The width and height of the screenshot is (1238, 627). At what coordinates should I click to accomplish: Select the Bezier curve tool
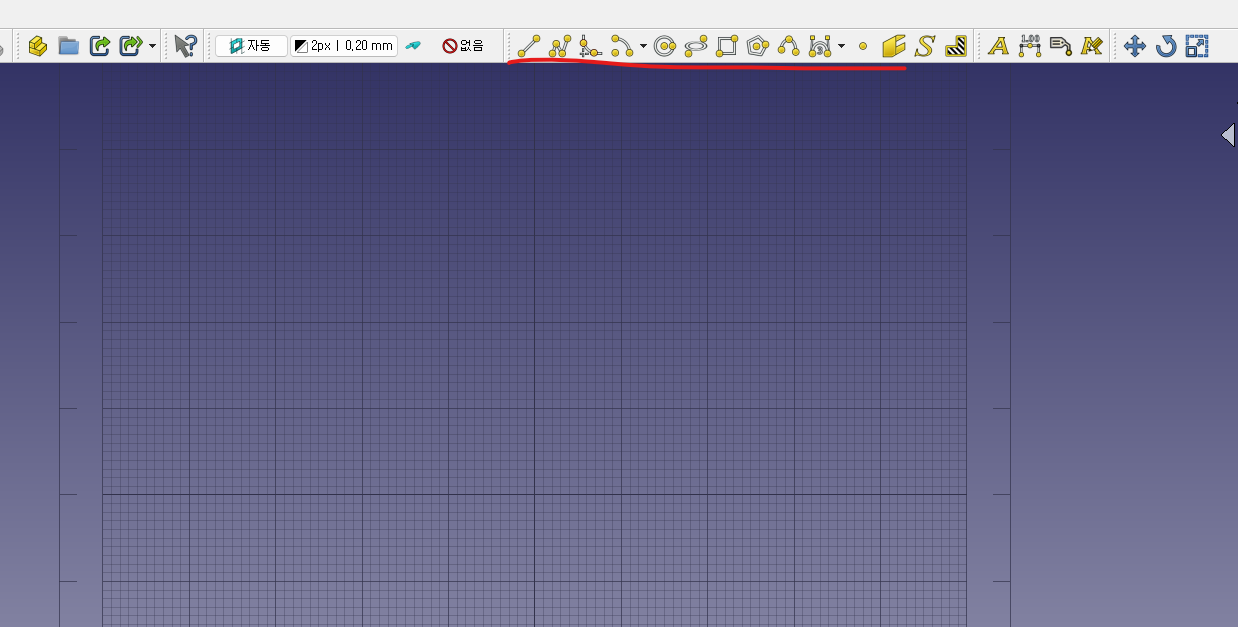[820, 46]
